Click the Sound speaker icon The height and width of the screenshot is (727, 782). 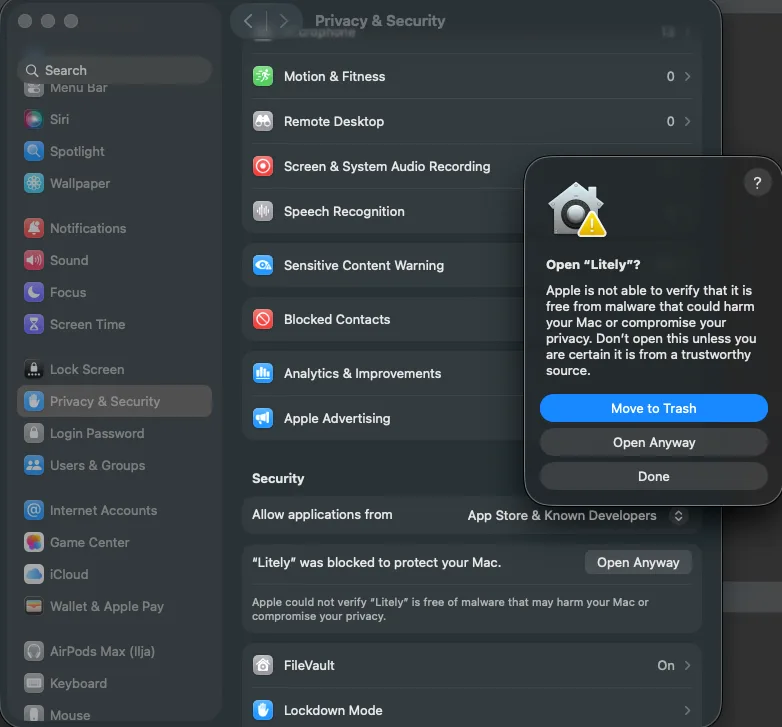click(x=33, y=260)
